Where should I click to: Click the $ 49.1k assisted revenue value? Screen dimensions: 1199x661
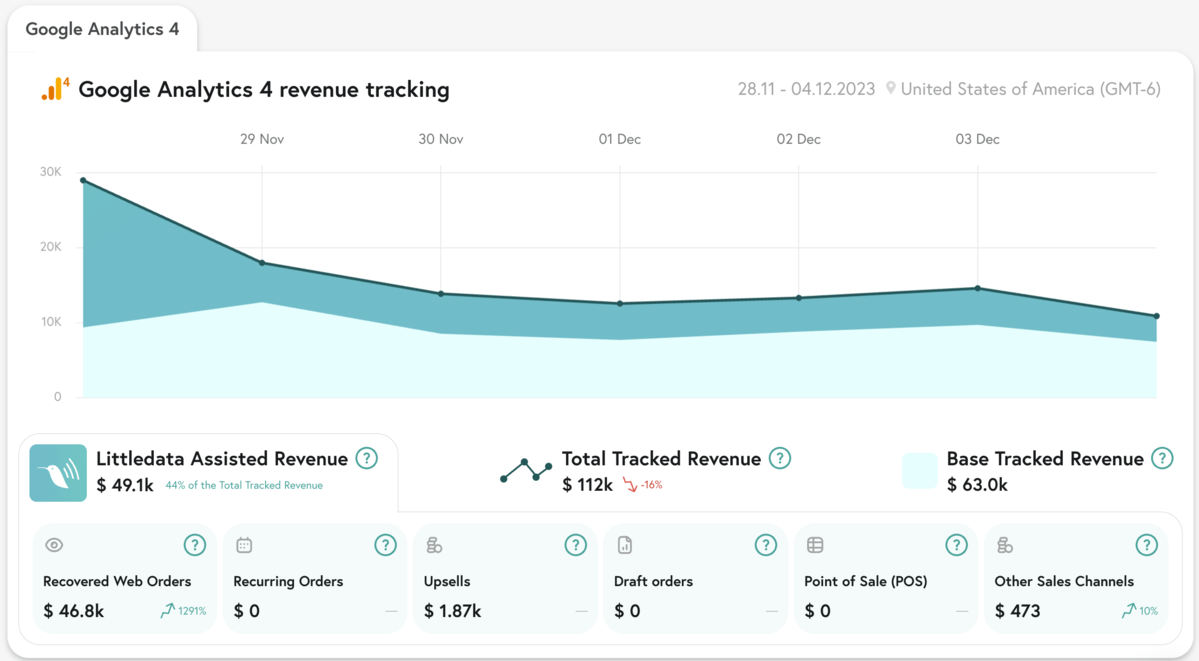pyautogui.click(x=125, y=485)
